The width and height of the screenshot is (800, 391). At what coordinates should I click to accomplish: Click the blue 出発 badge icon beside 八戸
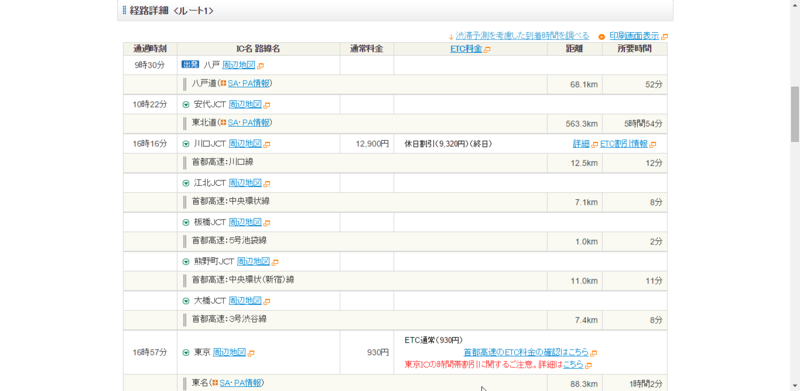(x=189, y=65)
